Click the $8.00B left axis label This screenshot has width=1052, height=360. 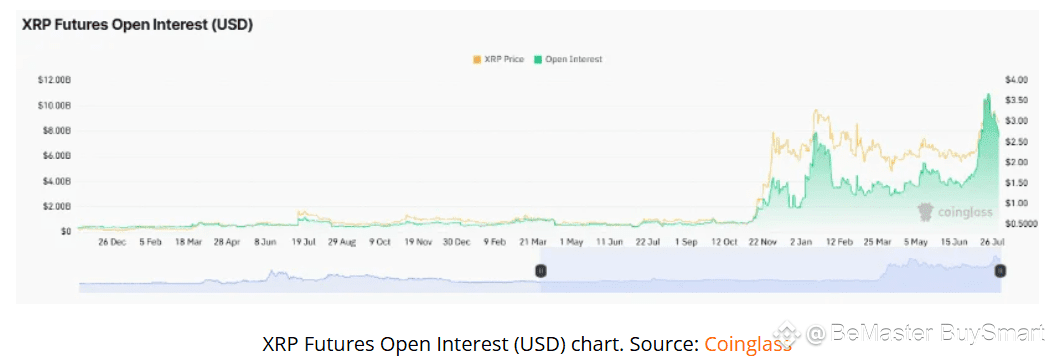pos(57,130)
